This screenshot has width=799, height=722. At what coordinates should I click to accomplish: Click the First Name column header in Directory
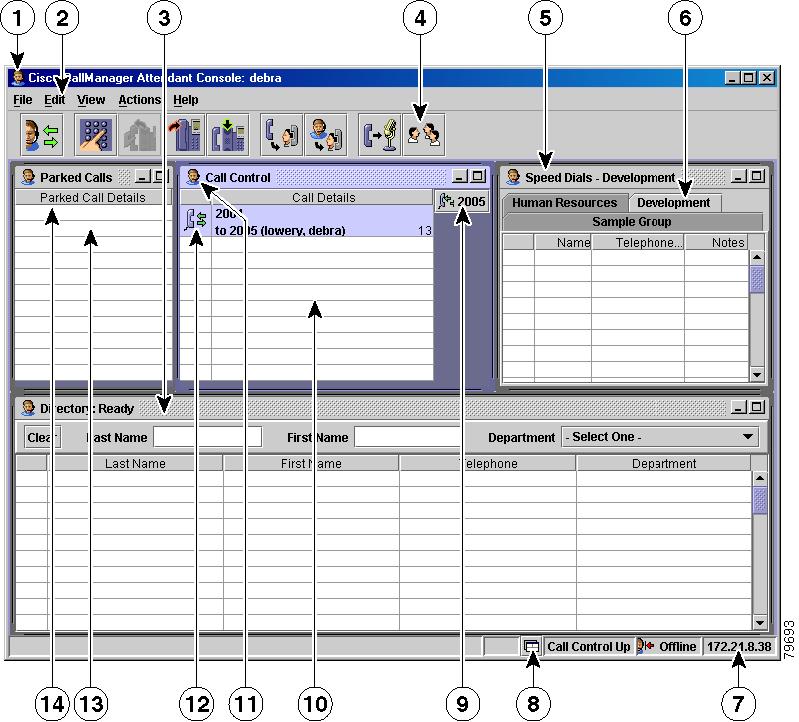coord(311,464)
